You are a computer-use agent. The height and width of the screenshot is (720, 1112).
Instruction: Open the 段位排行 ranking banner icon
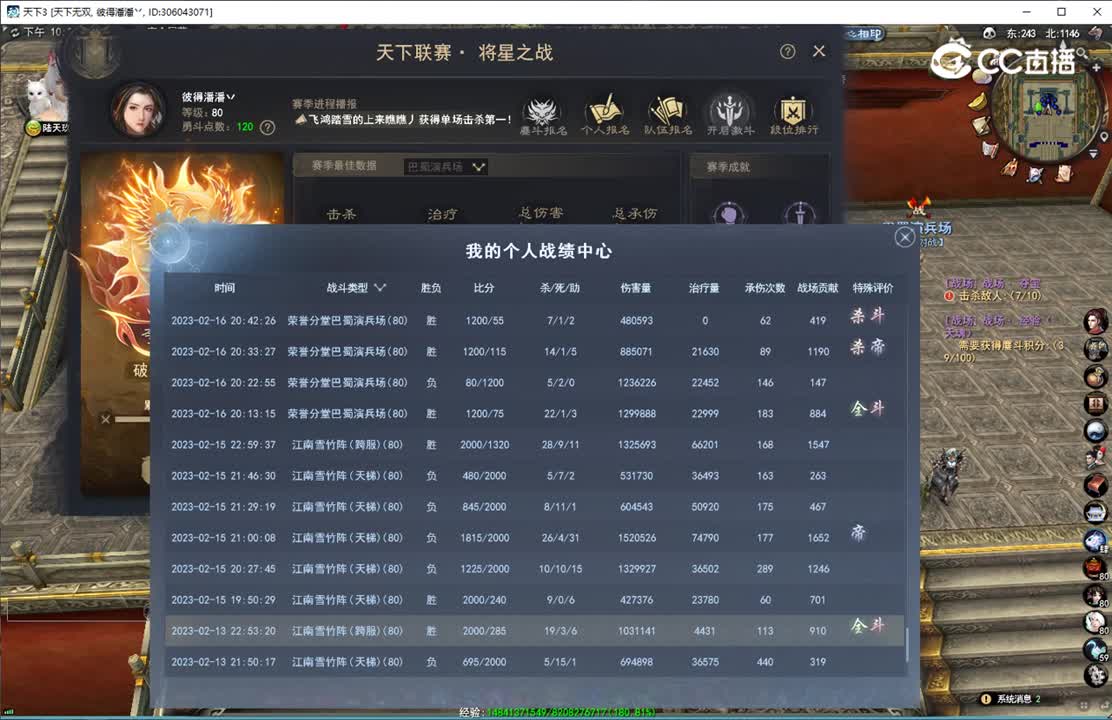coord(794,114)
